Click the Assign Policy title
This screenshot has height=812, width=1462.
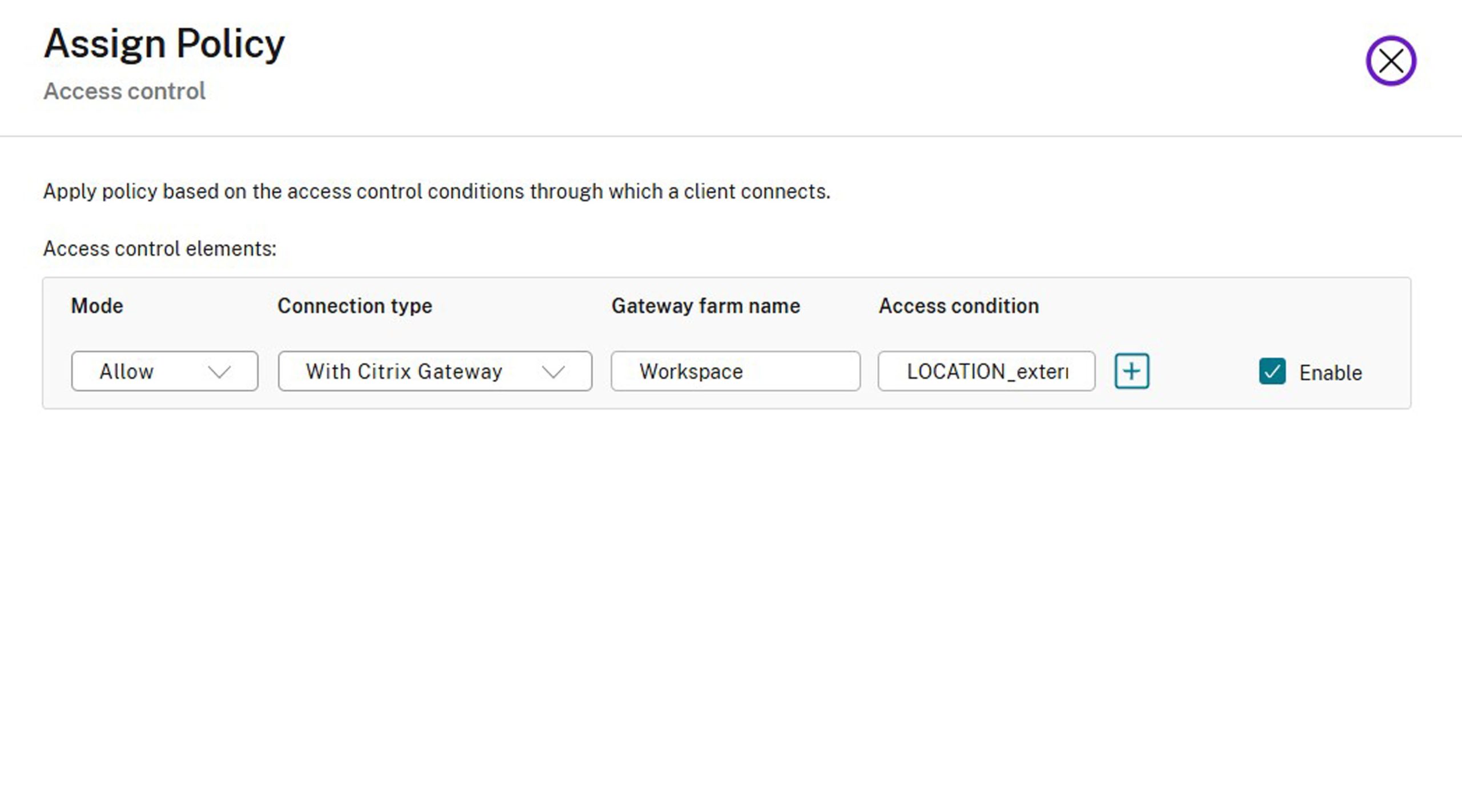(164, 43)
